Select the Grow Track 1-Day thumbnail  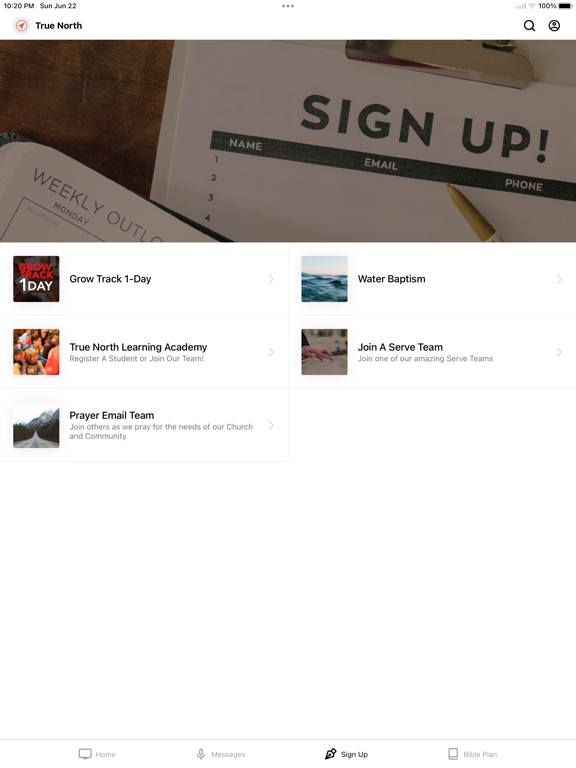[36, 279]
